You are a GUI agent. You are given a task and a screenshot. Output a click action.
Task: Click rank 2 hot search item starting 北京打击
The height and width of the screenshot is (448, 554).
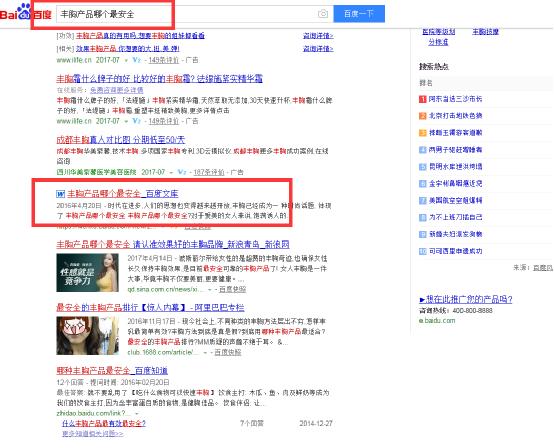point(455,116)
